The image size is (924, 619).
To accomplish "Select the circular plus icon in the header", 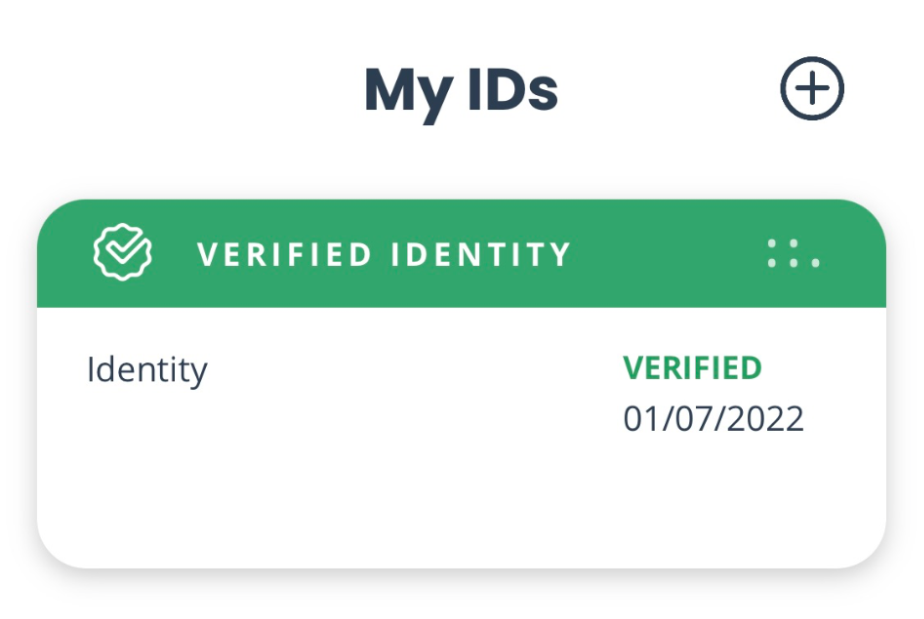I will [x=812, y=86].
